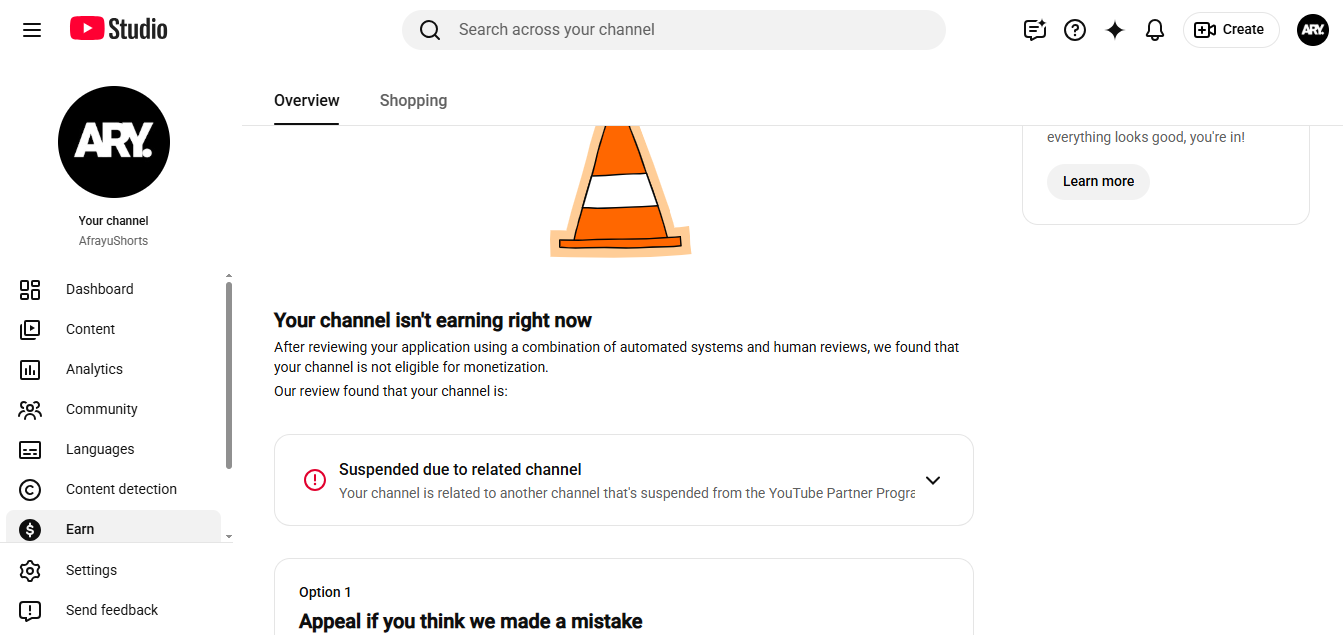Click the sidebar scroll down arrow
The width and height of the screenshot is (1343, 635).
point(228,537)
